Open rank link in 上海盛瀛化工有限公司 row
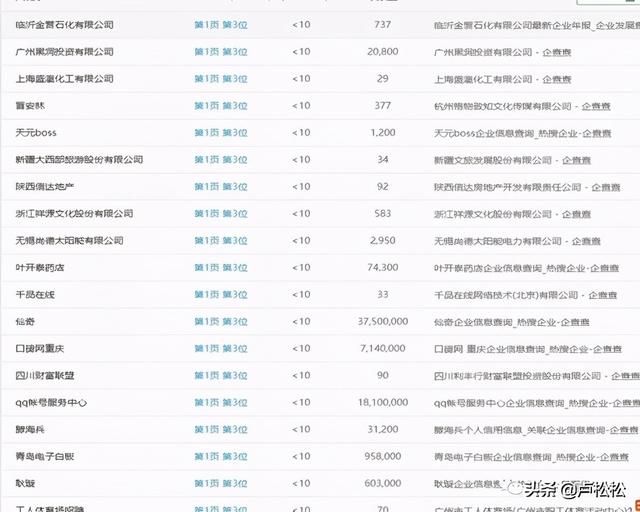 click(221, 79)
